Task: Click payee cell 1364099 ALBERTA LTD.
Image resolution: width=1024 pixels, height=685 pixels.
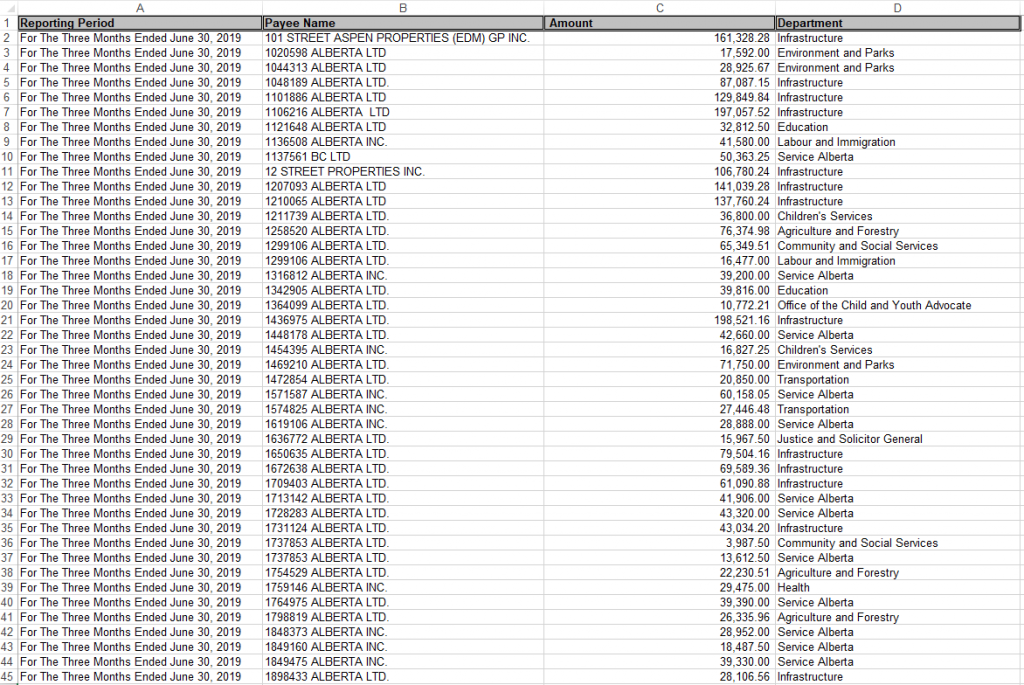Action: [x=403, y=305]
